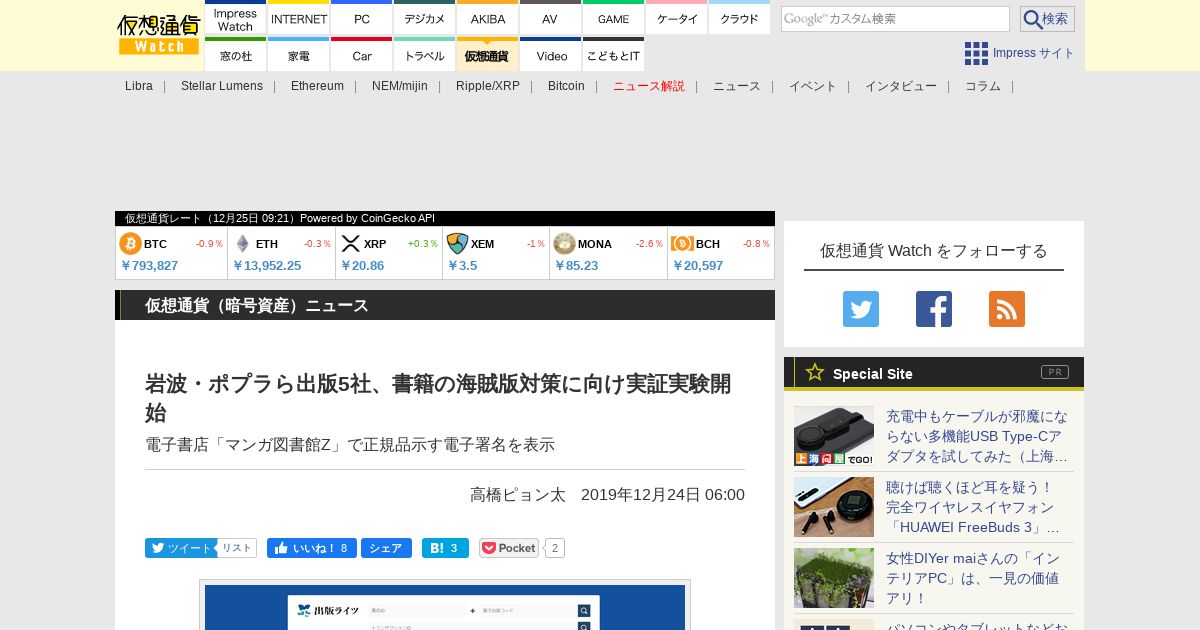Image resolution: width=1200 pixels, height=630 pixels.
Task: Click the Bitcoin BTC coin icon
Action: tap(130, 244)
